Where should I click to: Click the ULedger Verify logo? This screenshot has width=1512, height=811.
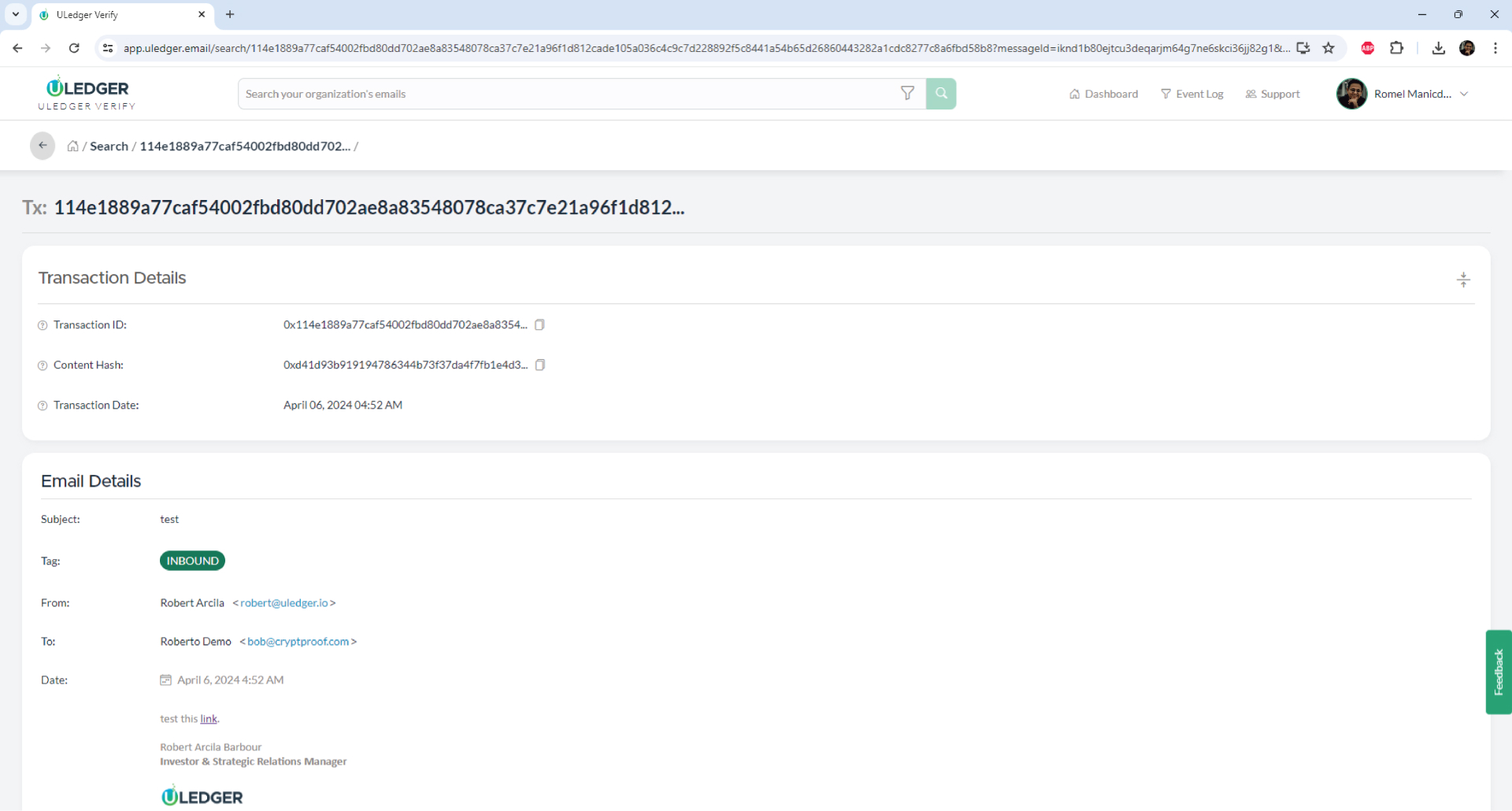87,93
